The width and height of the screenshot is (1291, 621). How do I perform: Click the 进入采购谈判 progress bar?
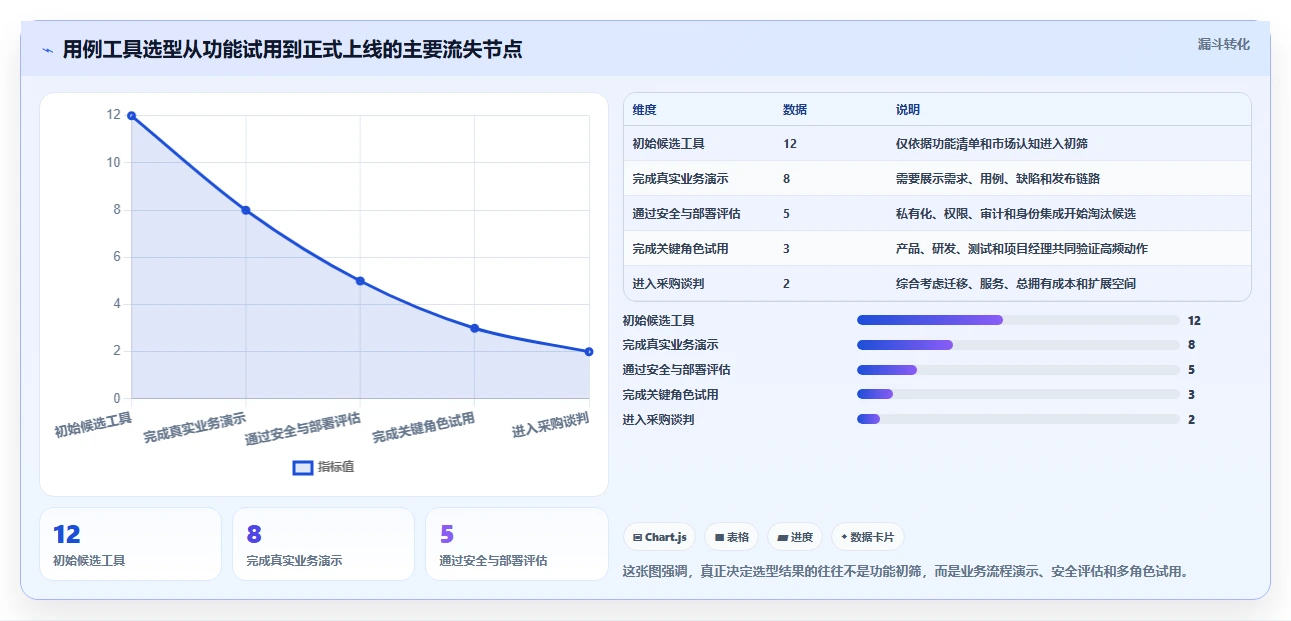(x=1018, y=419)
